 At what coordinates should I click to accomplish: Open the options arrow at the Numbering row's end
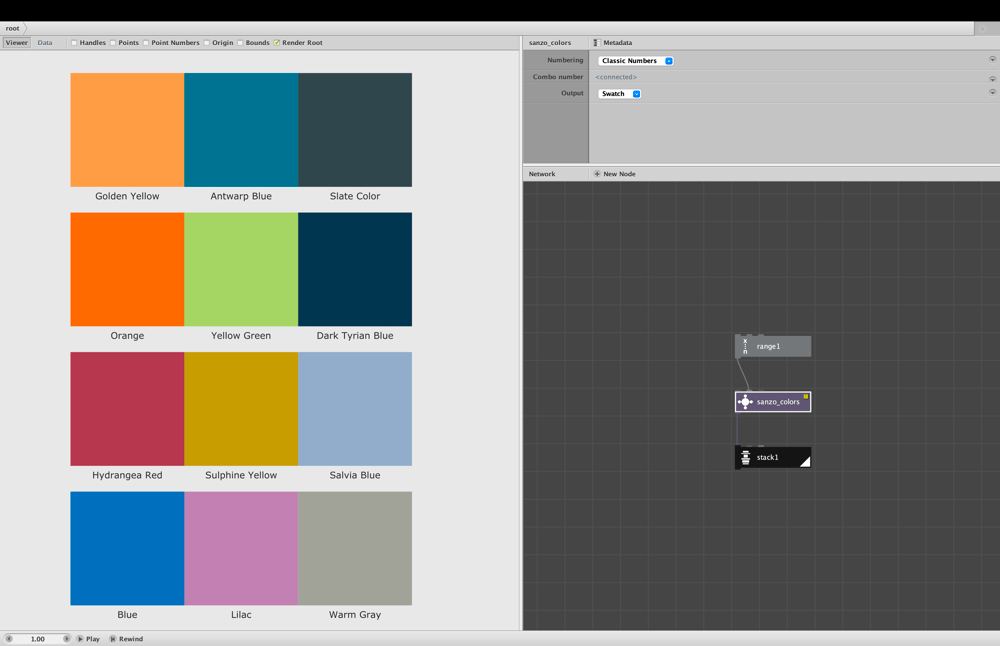pyautogui.click(x=992, y=59)
